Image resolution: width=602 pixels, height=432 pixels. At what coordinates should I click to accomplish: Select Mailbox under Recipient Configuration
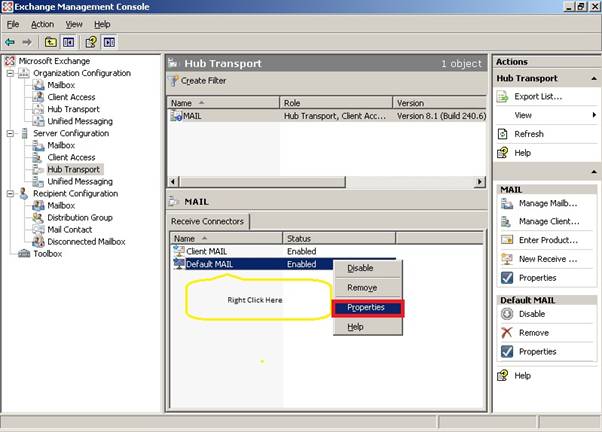[61, 205]
